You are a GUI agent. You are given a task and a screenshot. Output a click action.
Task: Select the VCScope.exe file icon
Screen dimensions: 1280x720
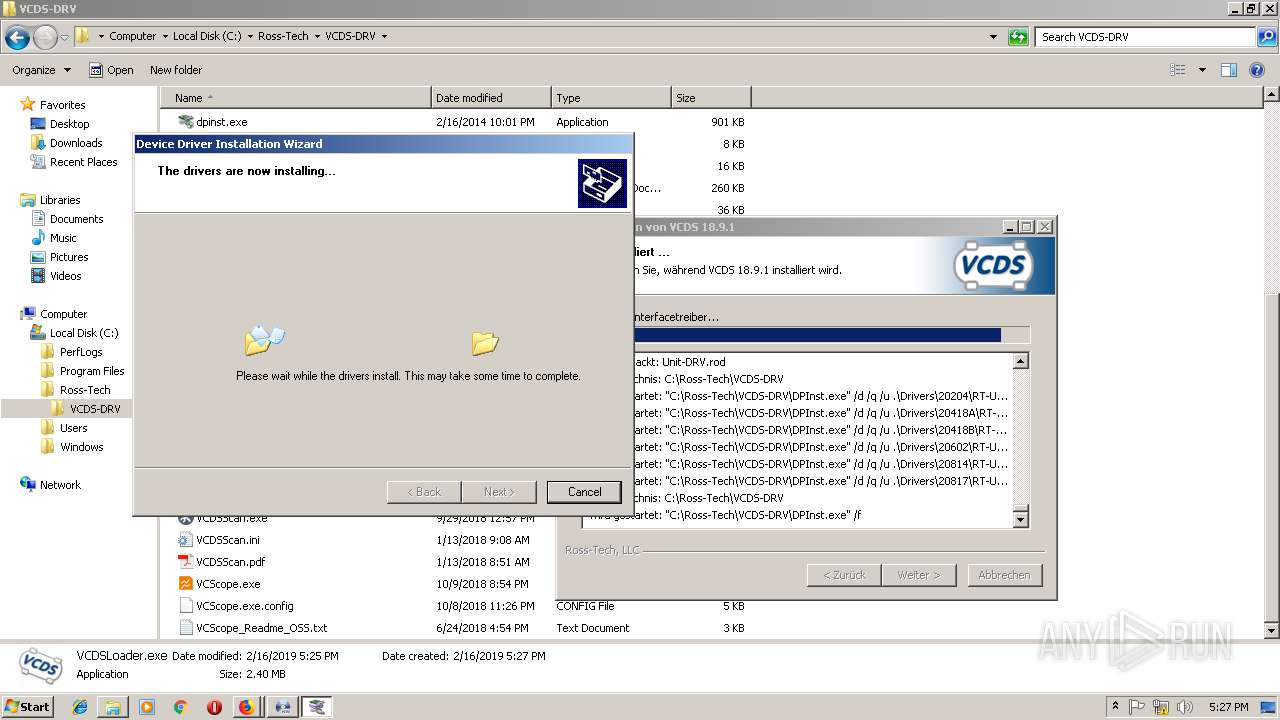(185, 584)
